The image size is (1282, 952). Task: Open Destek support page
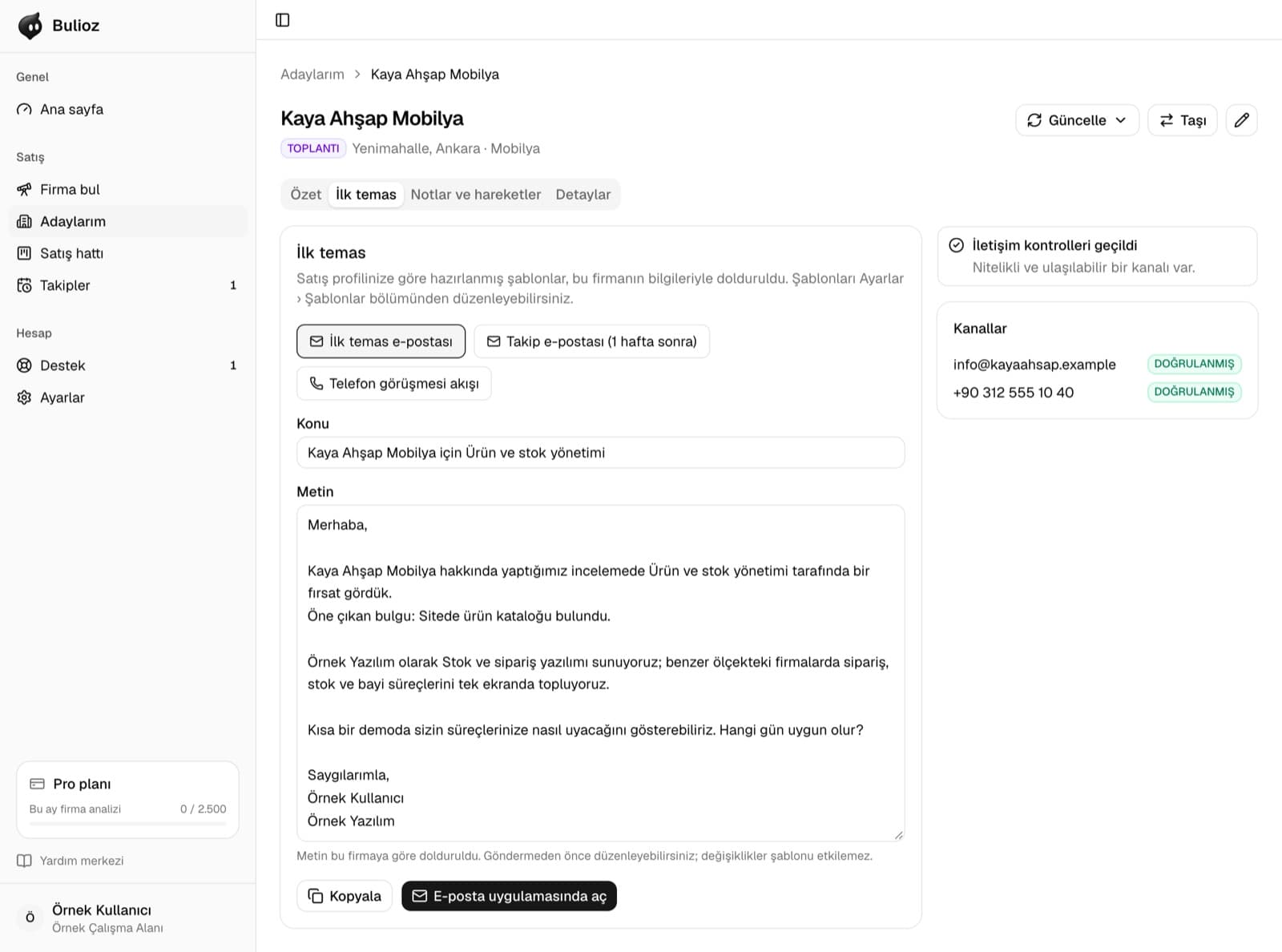click(128, 365)
